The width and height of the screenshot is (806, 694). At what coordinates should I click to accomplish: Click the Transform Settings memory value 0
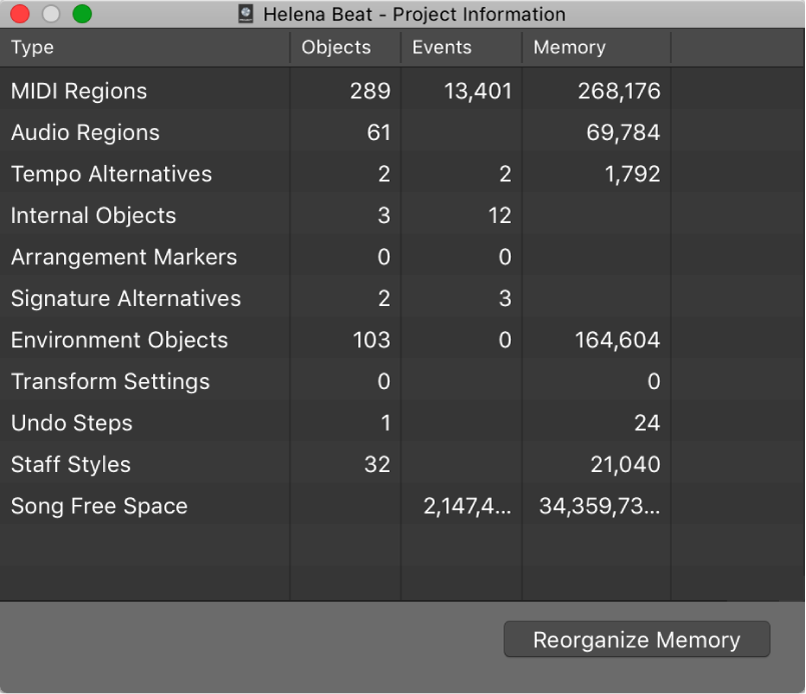point(654,381)
